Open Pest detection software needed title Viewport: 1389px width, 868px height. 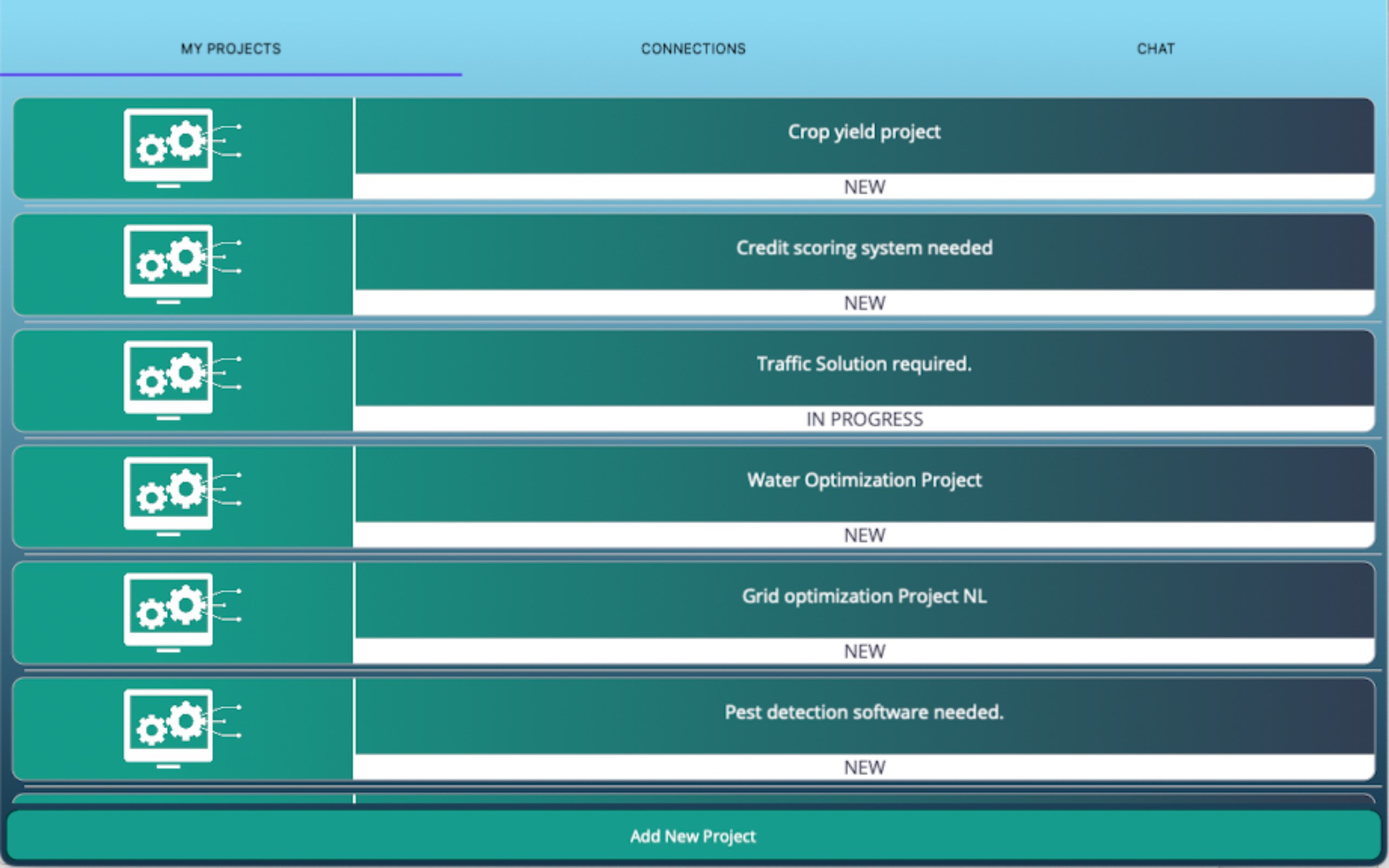coord(864,712)
